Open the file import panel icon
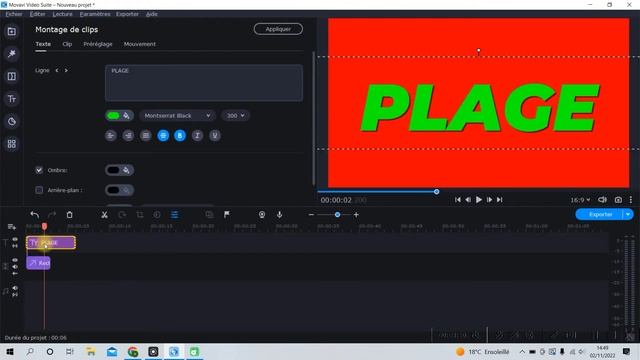The width and height of the screenshot is (640, 360). (11, 31)
